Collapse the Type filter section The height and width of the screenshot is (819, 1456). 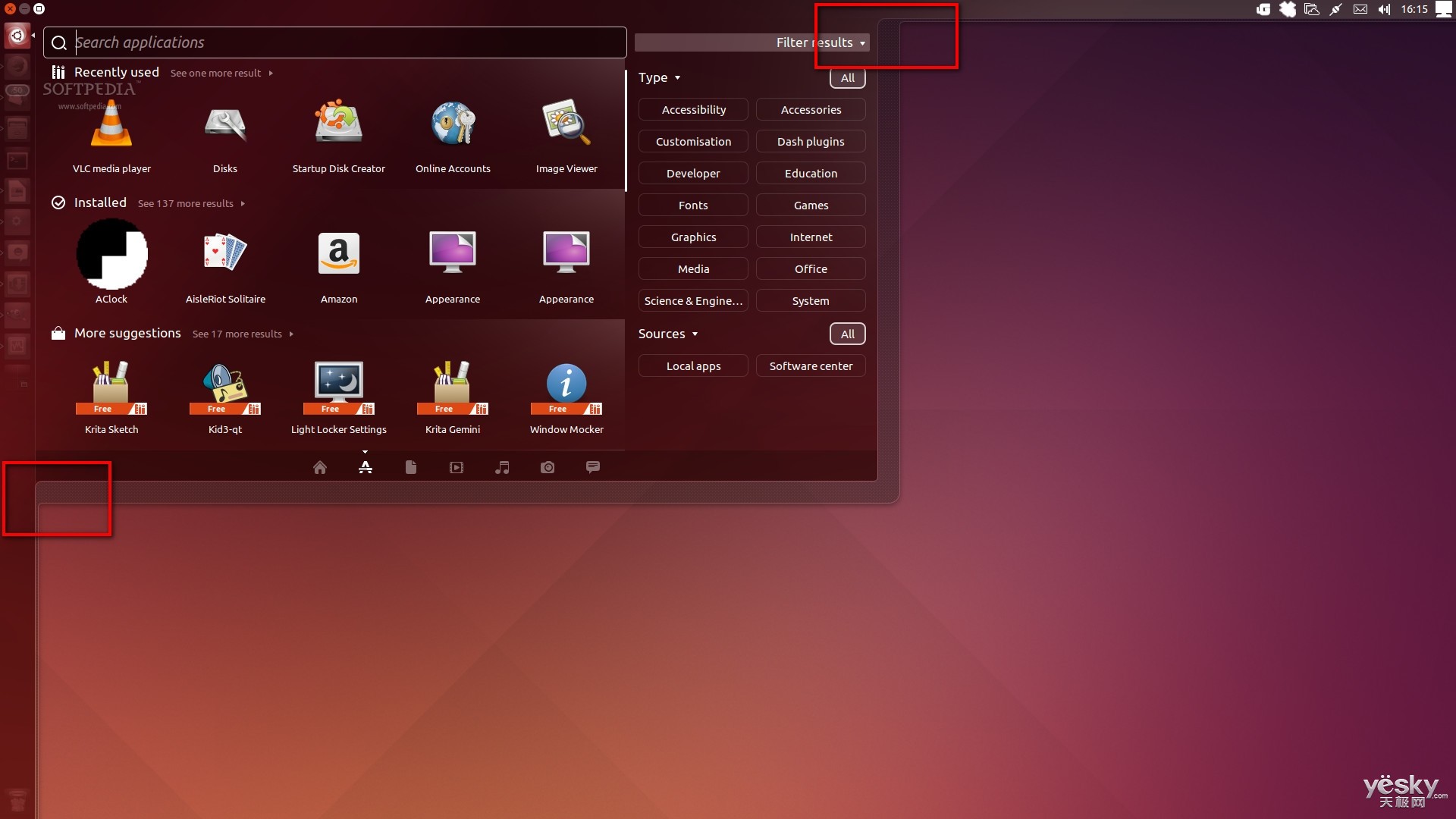coord(659,77)
